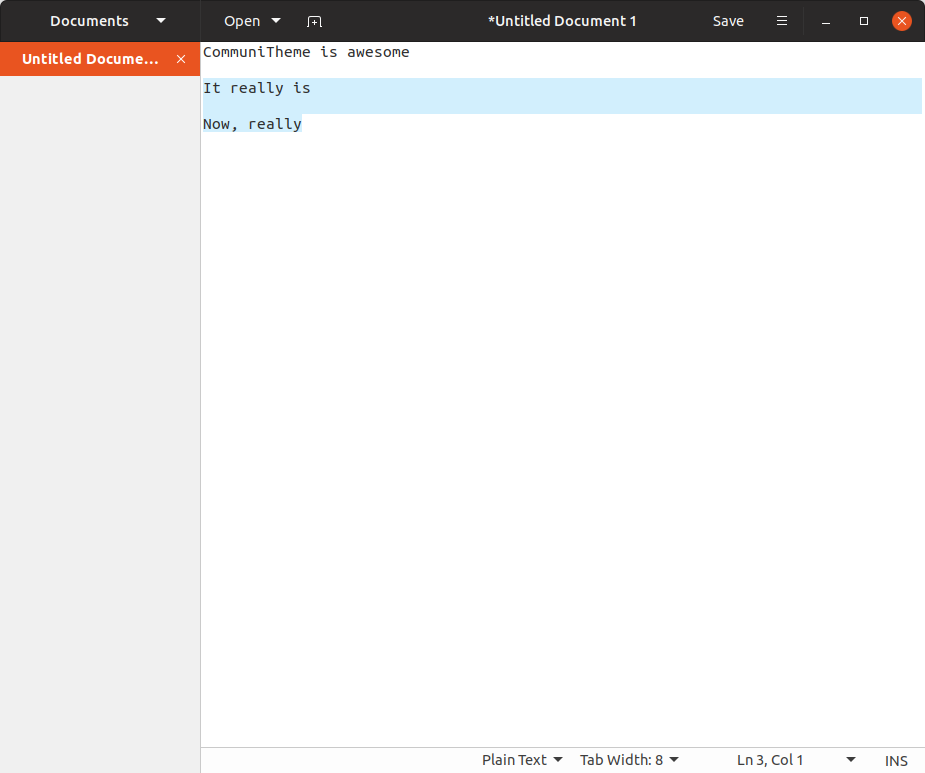Open the Documents menu
The image size is (925, 773).
pos(89,20)
